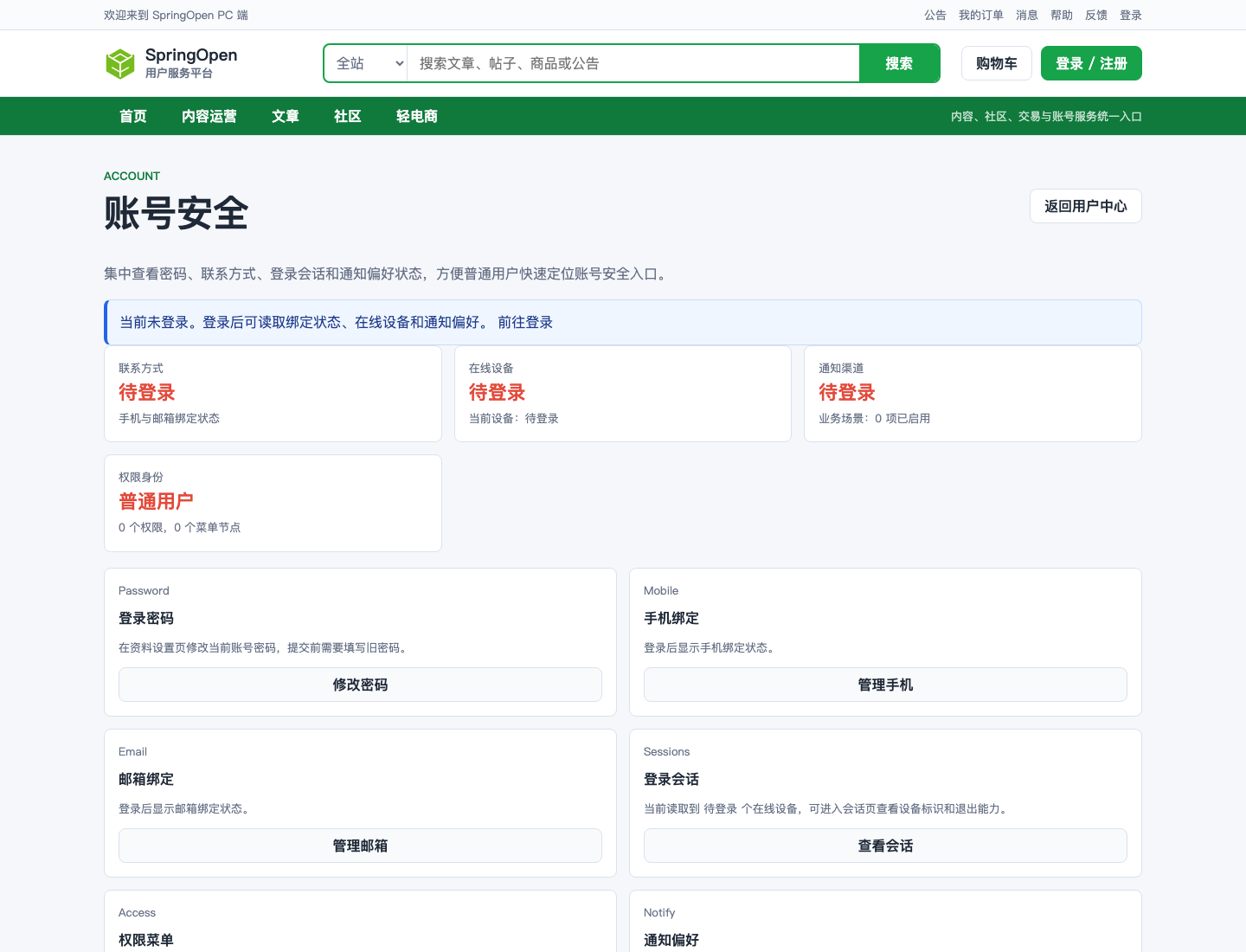The image size is (1246, 952).
Task: Click the '当前设备：待登录' text
Action: [514, 418]
